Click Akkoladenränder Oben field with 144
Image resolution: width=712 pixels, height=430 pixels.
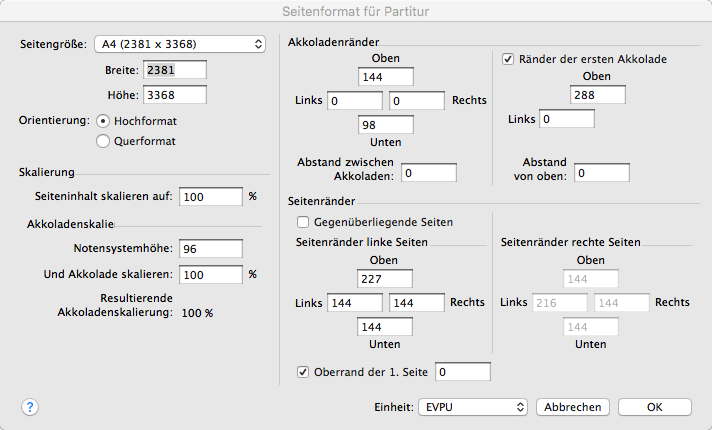pos(385,76)
